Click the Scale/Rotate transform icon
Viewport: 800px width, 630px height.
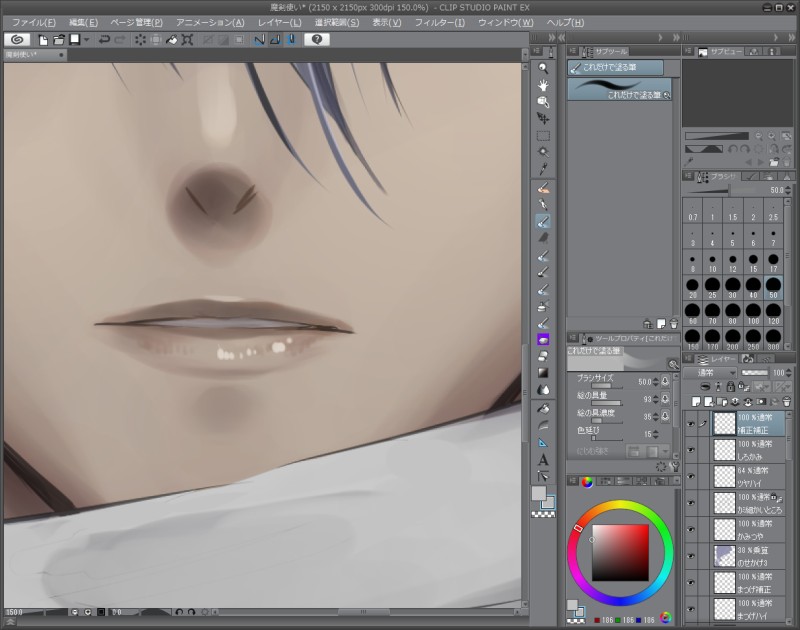187,40
